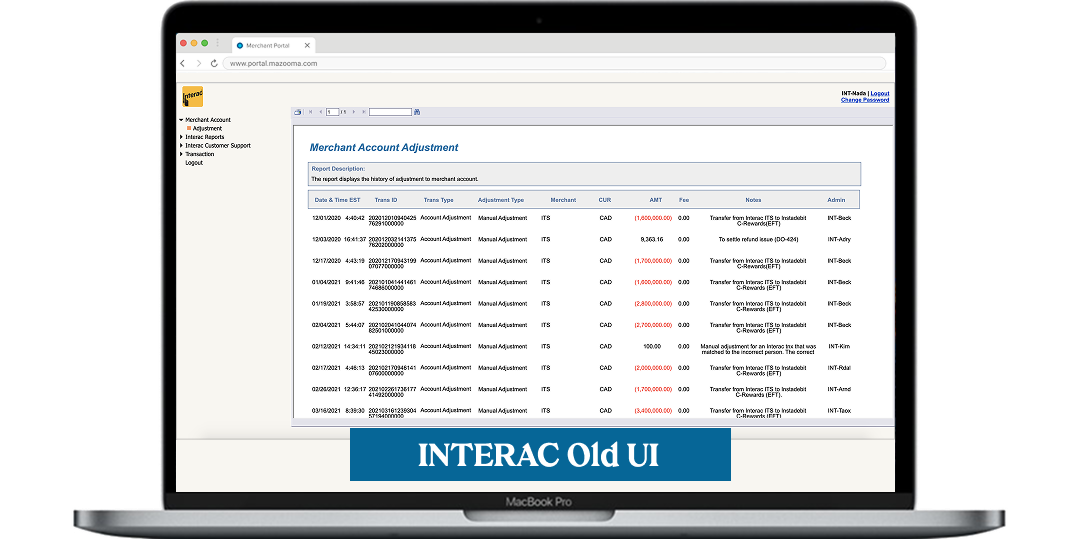Open the Change Password link
The width and height of the screenshot is (1080, 539).
pos(864,100)
